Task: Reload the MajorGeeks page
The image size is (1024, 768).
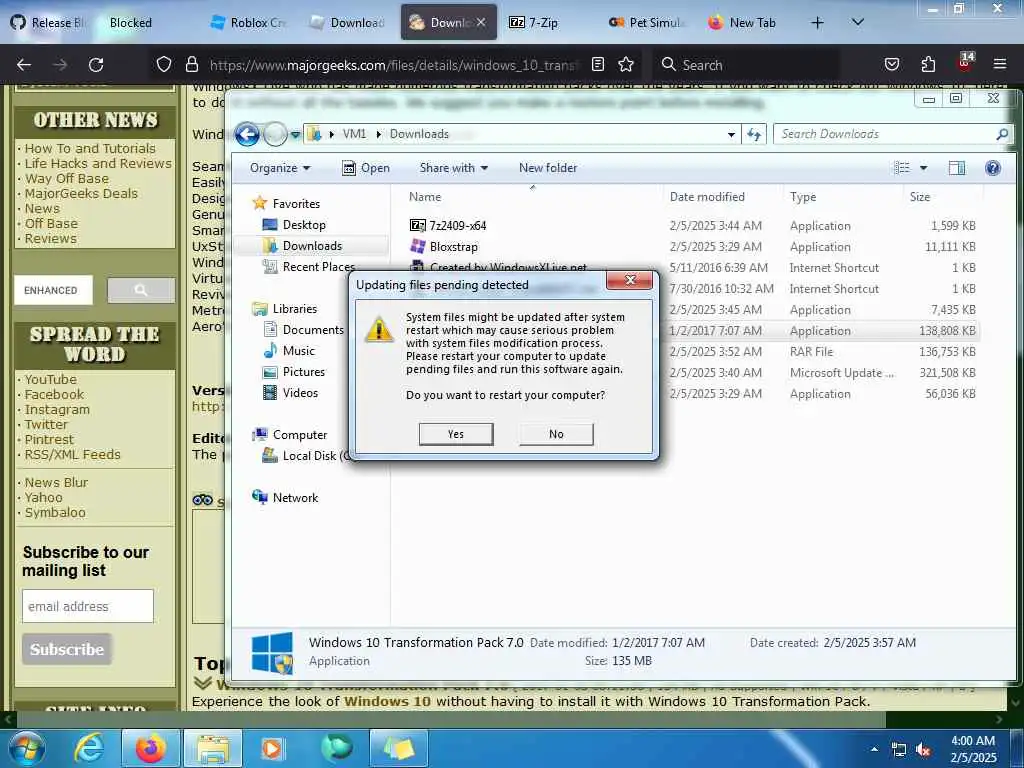Action: (96, 65)
